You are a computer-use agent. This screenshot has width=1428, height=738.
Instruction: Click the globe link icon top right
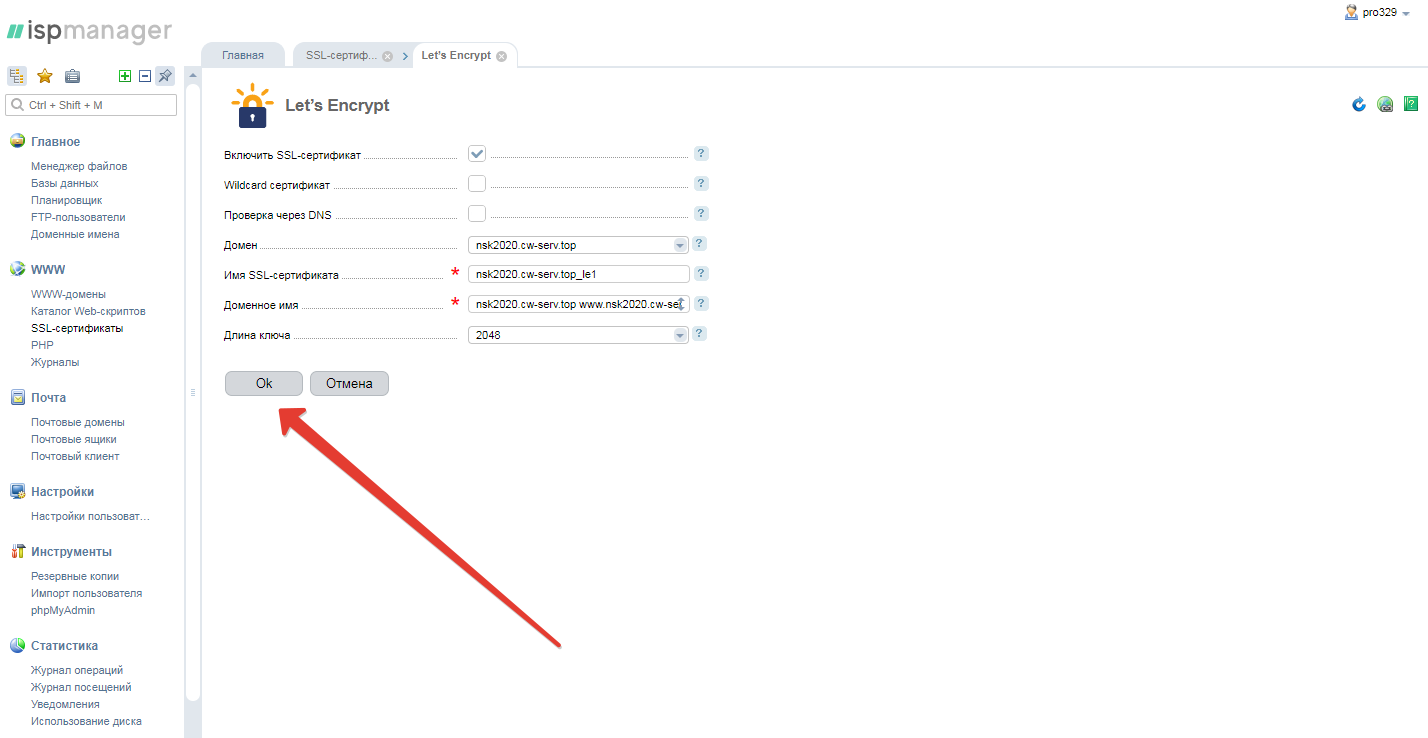[1385, 104]
